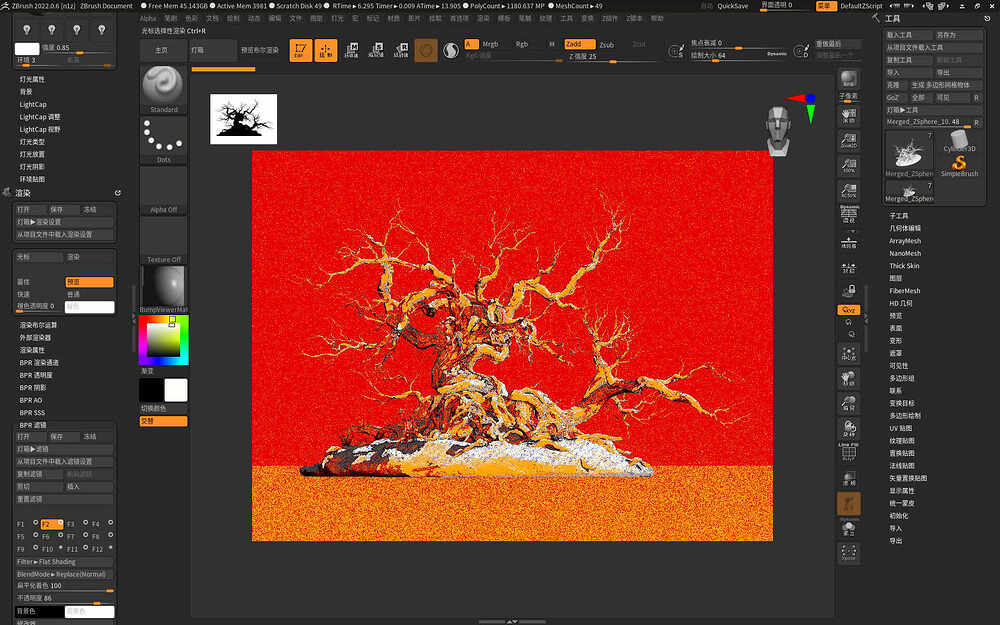Select the Cylinder3D tool thumbnail
Viewport: 1000px width, 625px height.
pos(959,142)
